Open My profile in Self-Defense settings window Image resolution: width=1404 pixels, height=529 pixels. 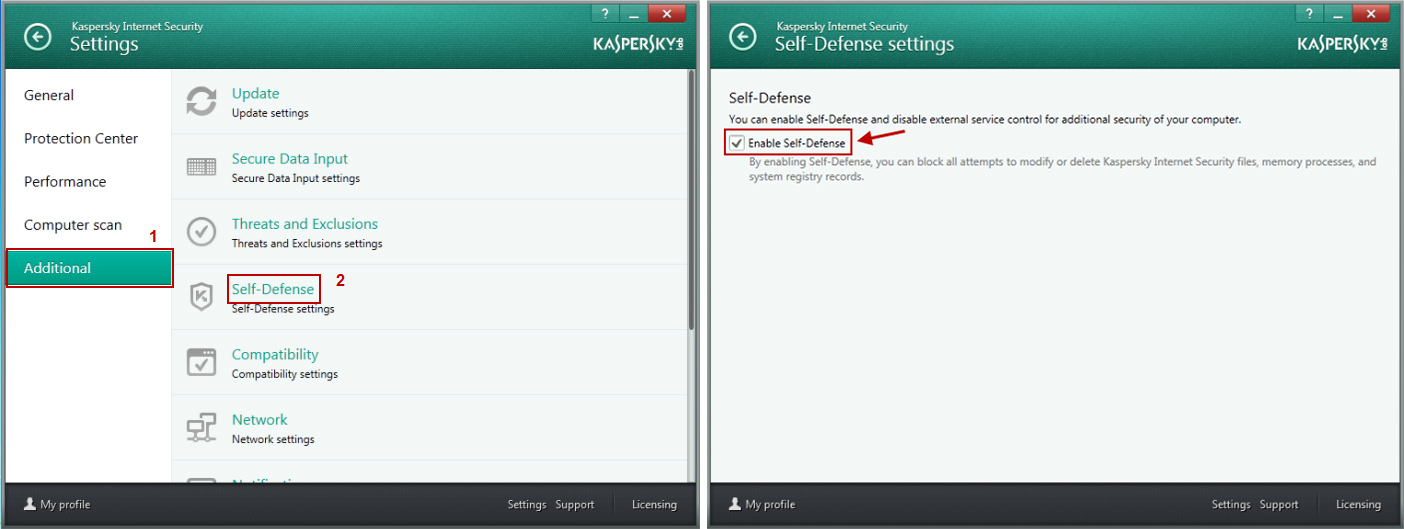click(x=762, y=505)
